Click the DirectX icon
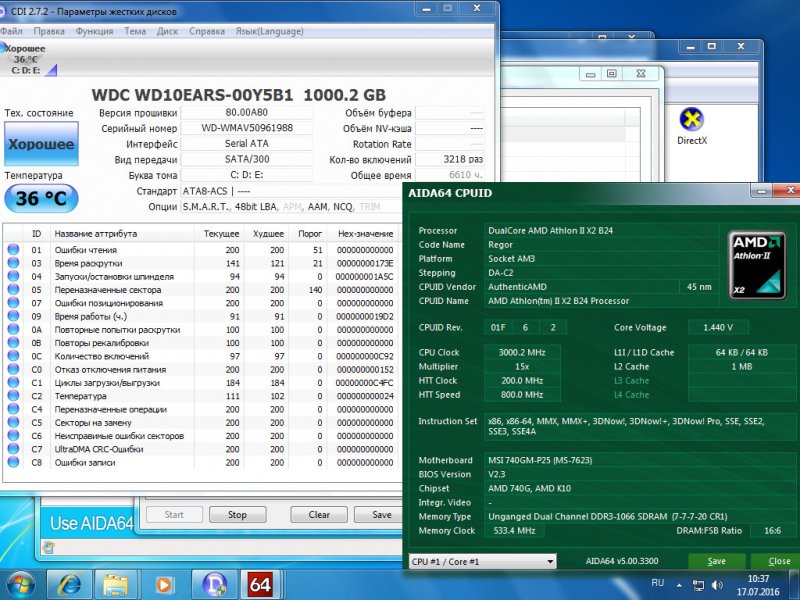 pyautogui.click(x=691, y=120)
